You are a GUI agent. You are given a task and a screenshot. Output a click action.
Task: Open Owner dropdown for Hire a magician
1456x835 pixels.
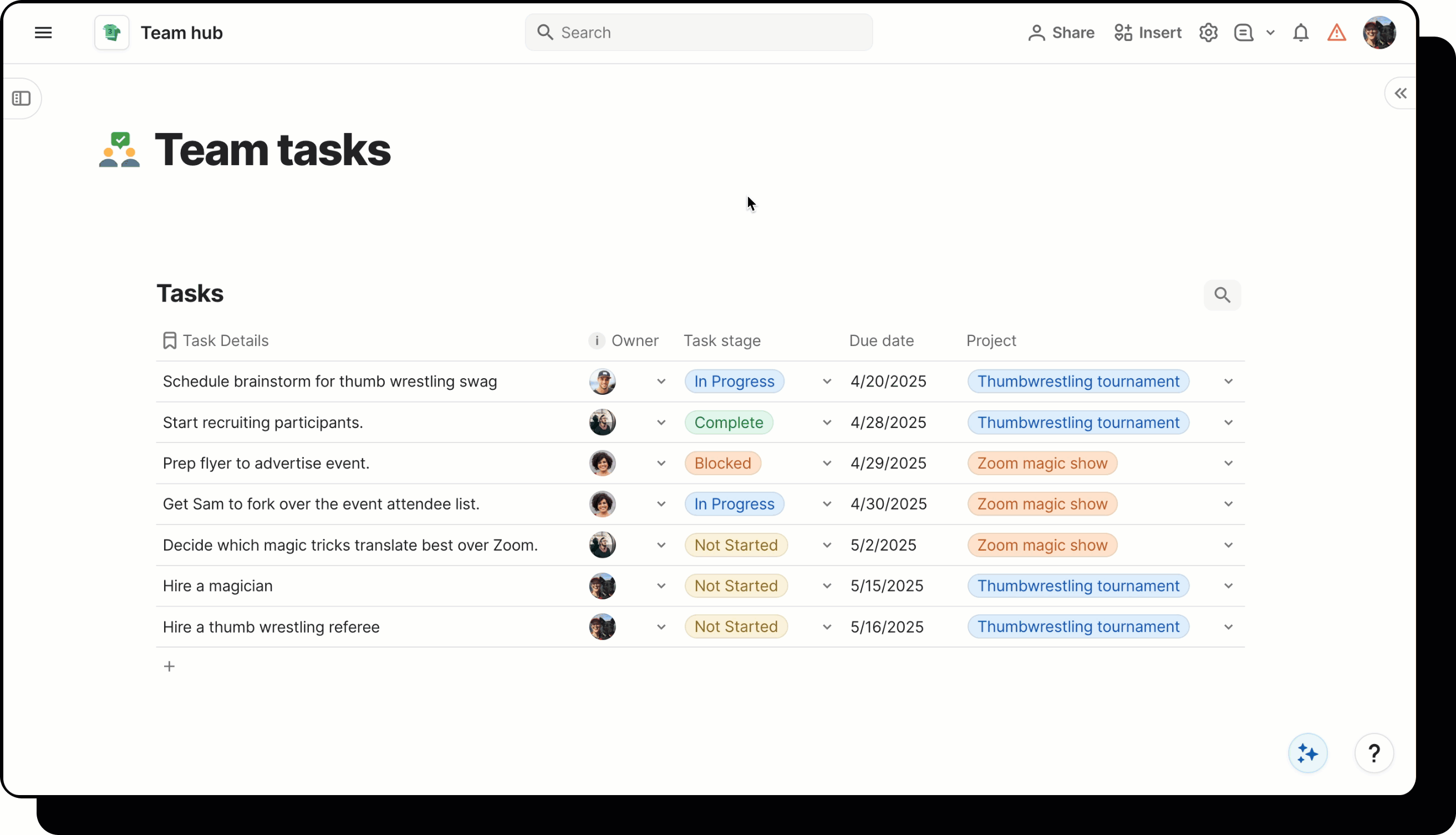pyautogui.click(x=660, y=586)
